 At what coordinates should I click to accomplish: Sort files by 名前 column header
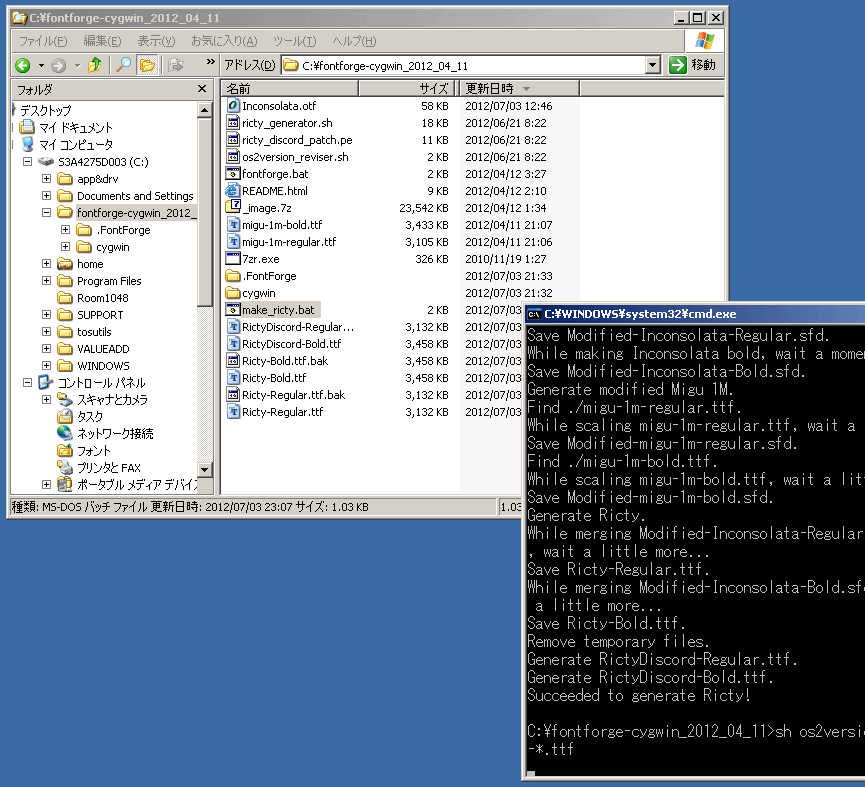pos(290,88)
